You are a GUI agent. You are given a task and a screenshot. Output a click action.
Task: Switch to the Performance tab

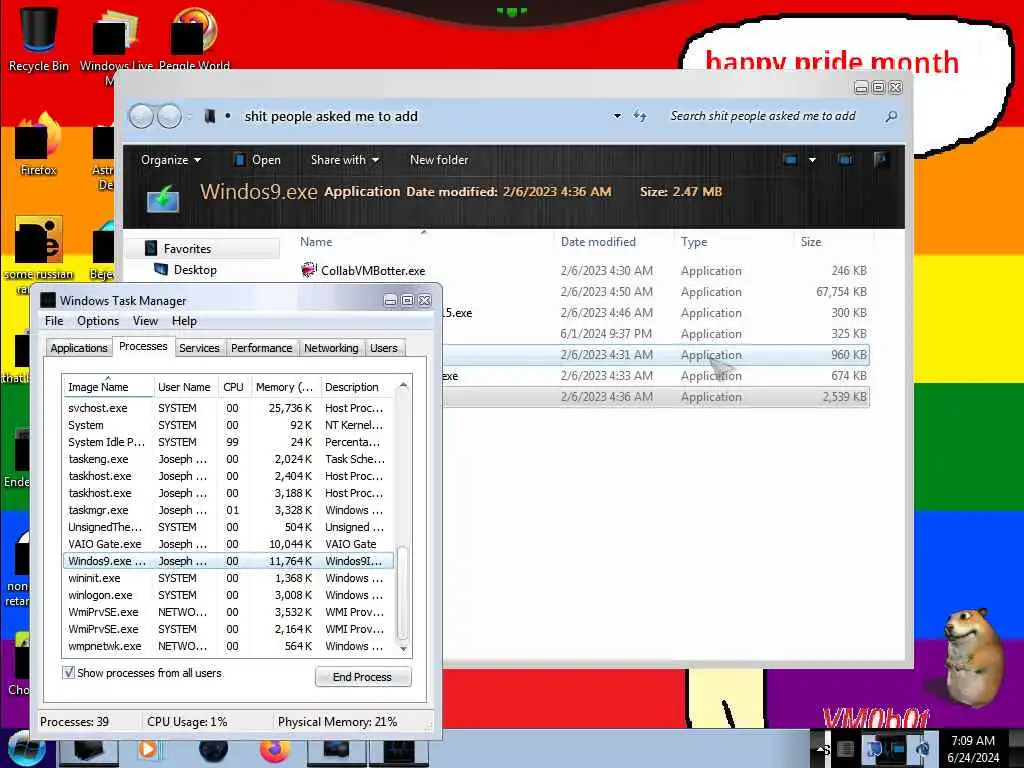[x=261, y=348]
